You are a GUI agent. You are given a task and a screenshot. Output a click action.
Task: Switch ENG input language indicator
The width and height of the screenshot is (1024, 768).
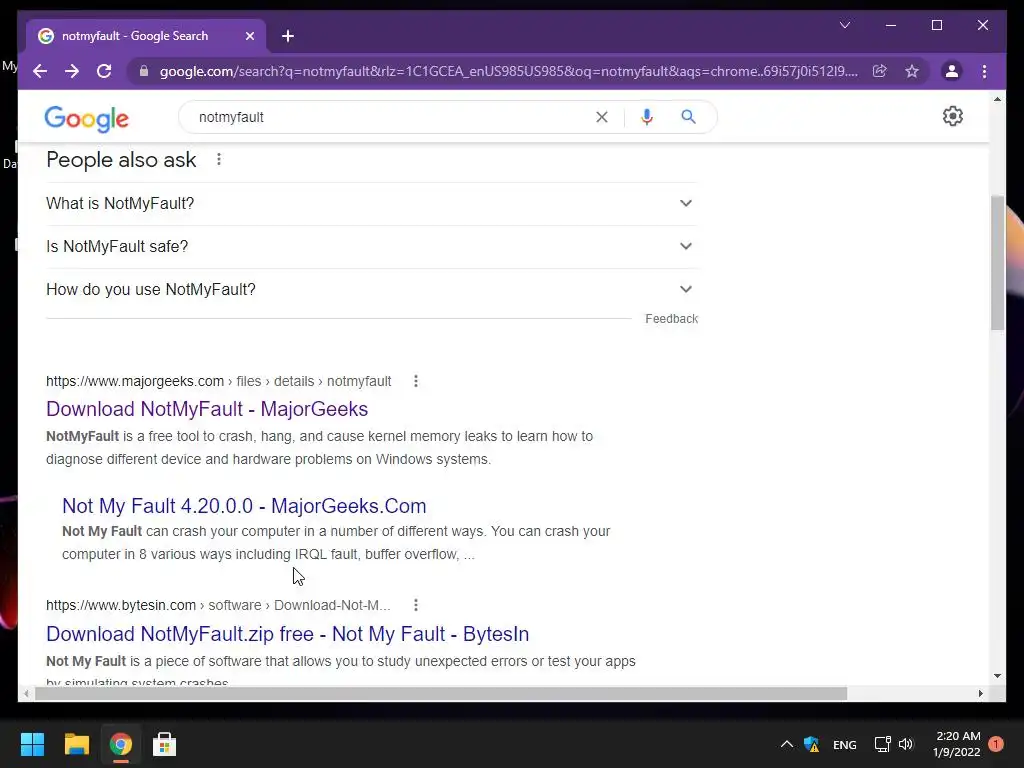(844, 744)
